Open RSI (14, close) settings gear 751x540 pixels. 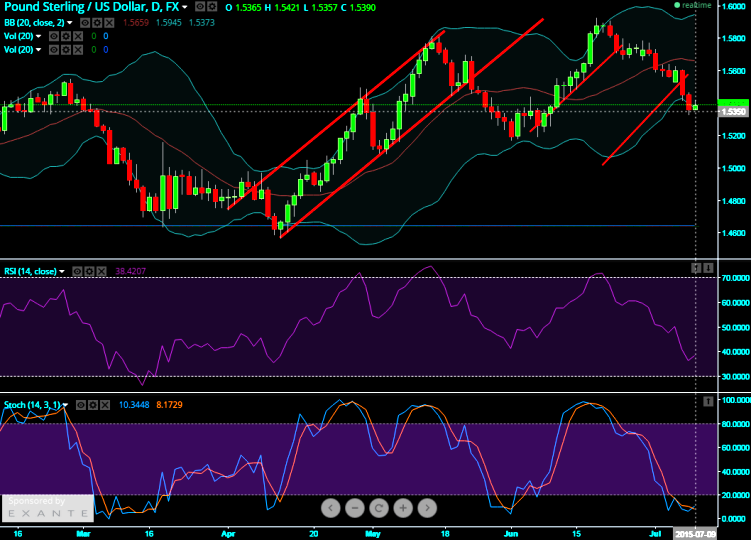click(89, 271)
